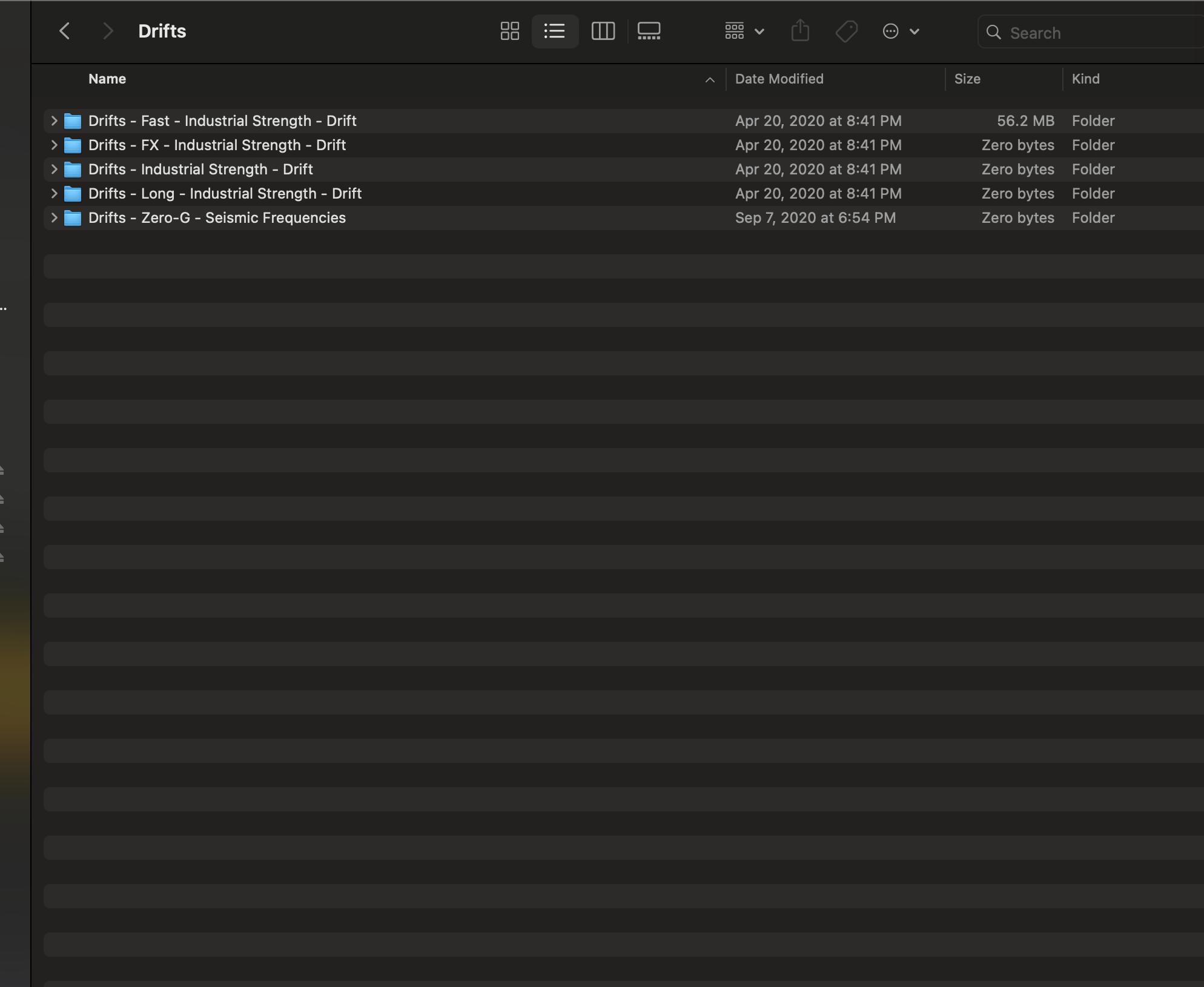
Task: Click the Tags toolbar icon
Action: (846, 31)
